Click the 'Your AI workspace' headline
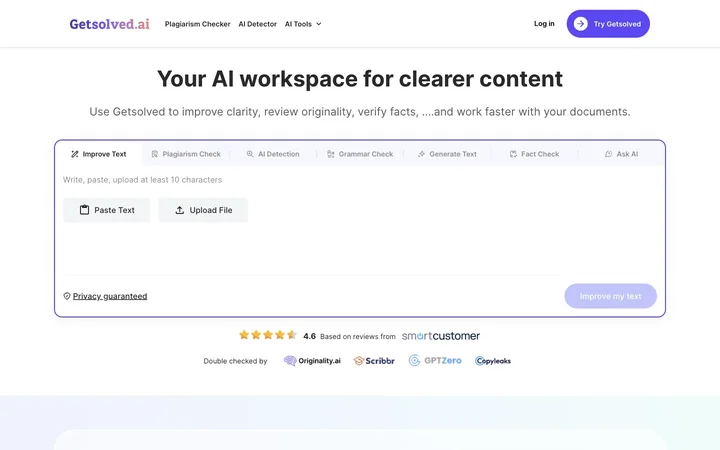720x450 pixels. coord(360,79)
